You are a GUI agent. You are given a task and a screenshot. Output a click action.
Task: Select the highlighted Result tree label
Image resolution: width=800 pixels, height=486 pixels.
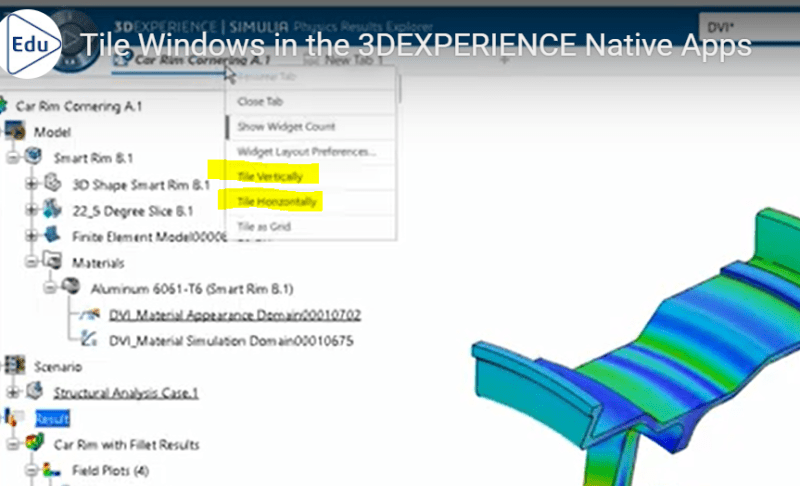(x=52, y=419)
